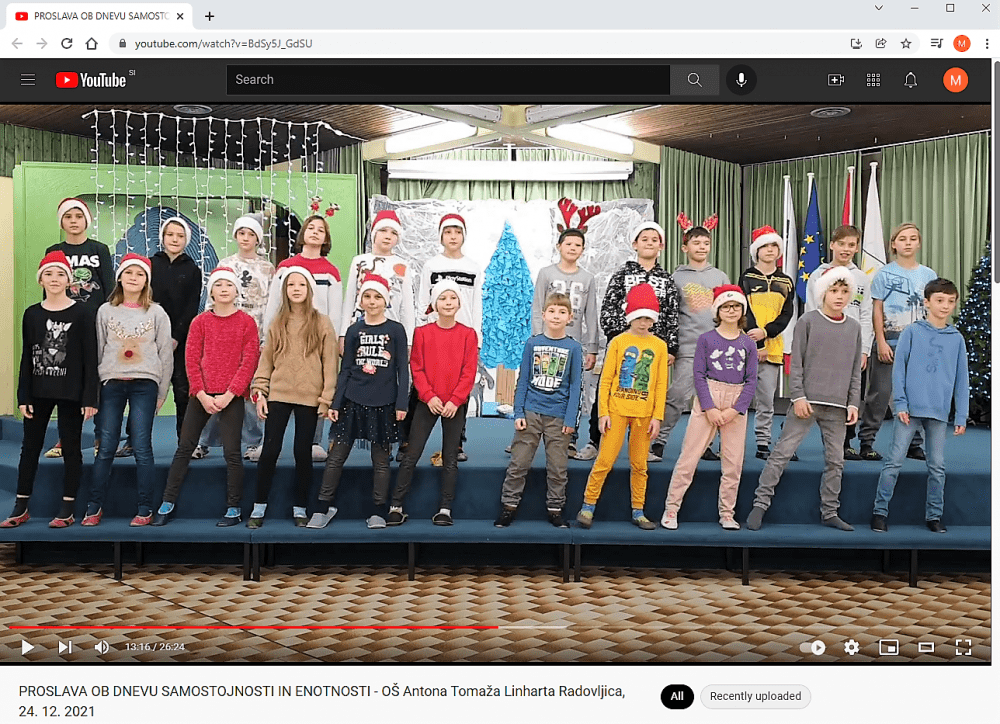Enter fullscreen mode
The width and height of the screenshot is (1000, 724).
pos(963,647)
